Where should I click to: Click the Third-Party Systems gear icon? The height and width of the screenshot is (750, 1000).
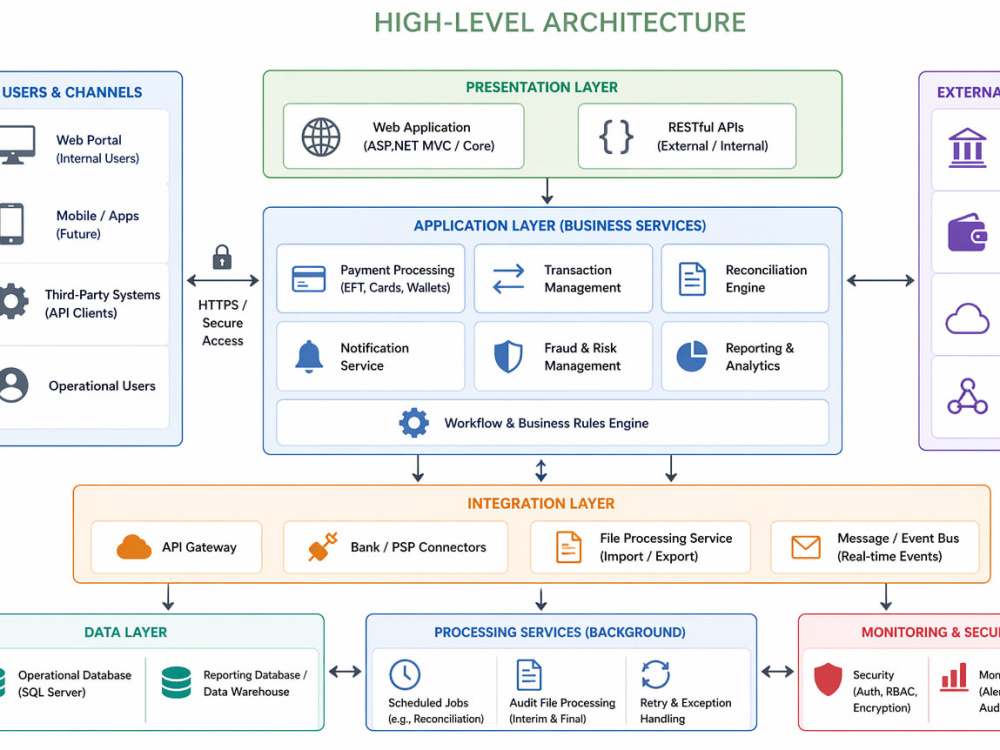[x=13, y=301]
